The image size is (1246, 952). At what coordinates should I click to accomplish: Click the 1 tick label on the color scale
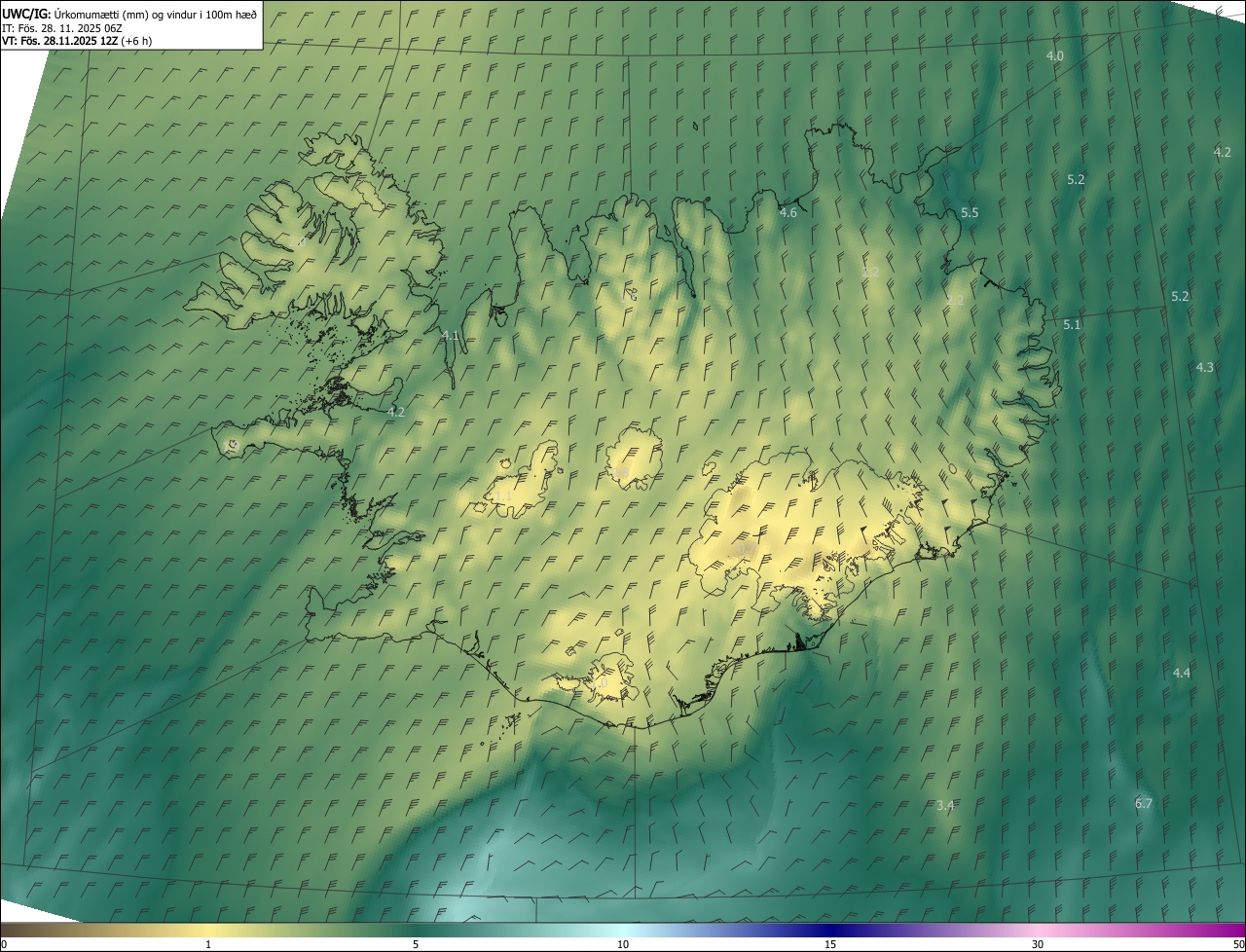(x=208, y=944)
